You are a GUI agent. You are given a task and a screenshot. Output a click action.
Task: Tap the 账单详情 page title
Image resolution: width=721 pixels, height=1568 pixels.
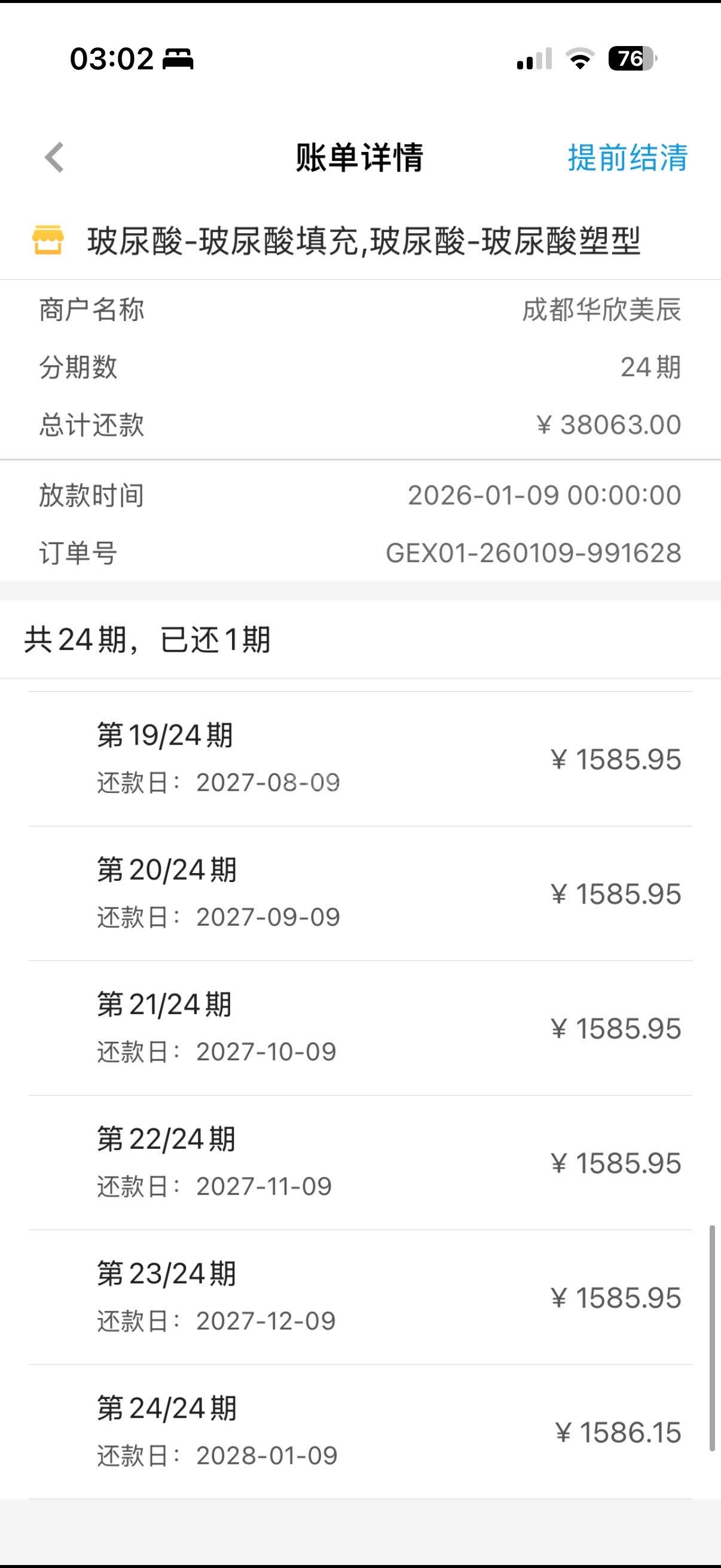[x=359, y=158]
